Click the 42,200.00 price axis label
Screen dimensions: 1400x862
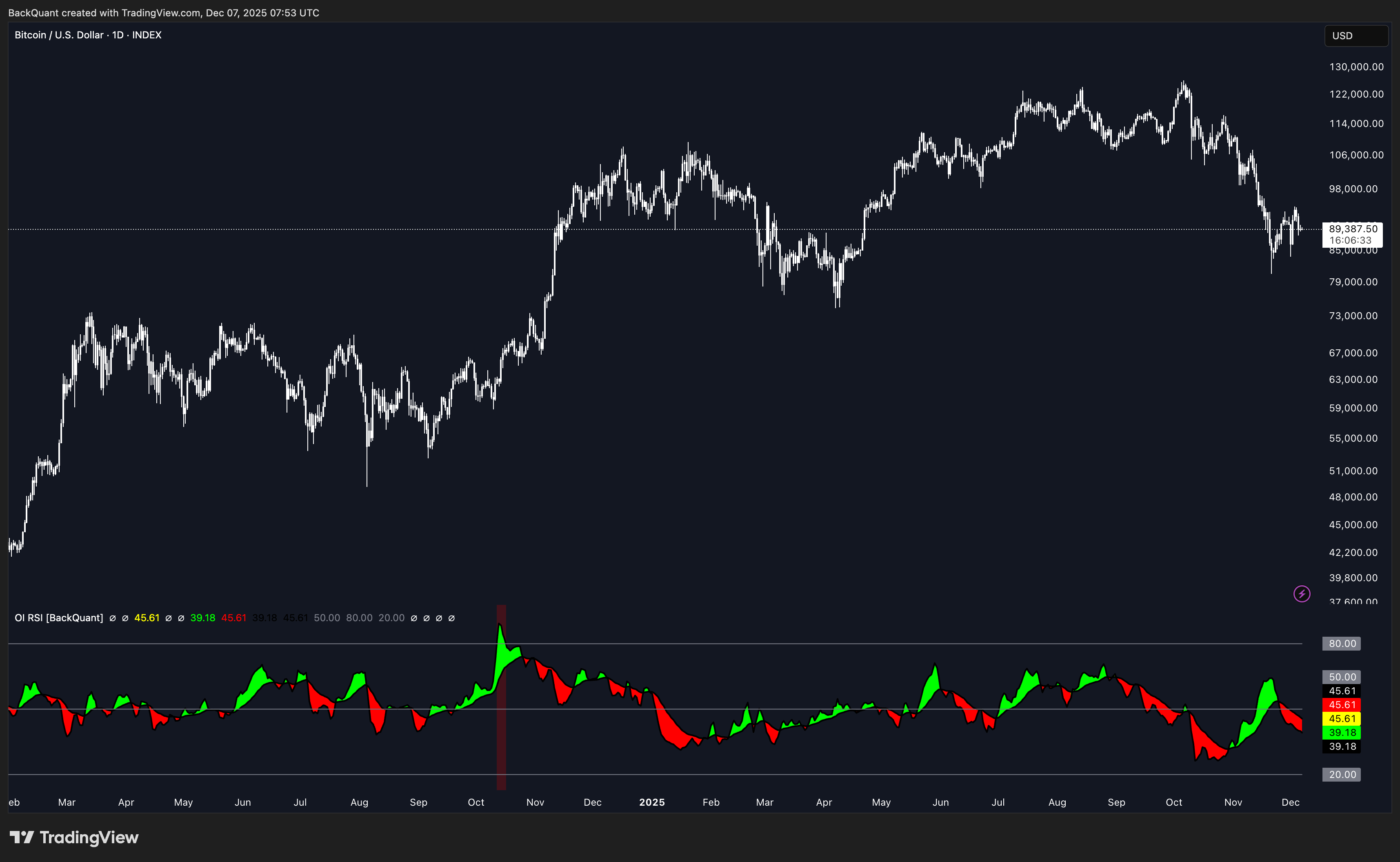pos(1353,553)
